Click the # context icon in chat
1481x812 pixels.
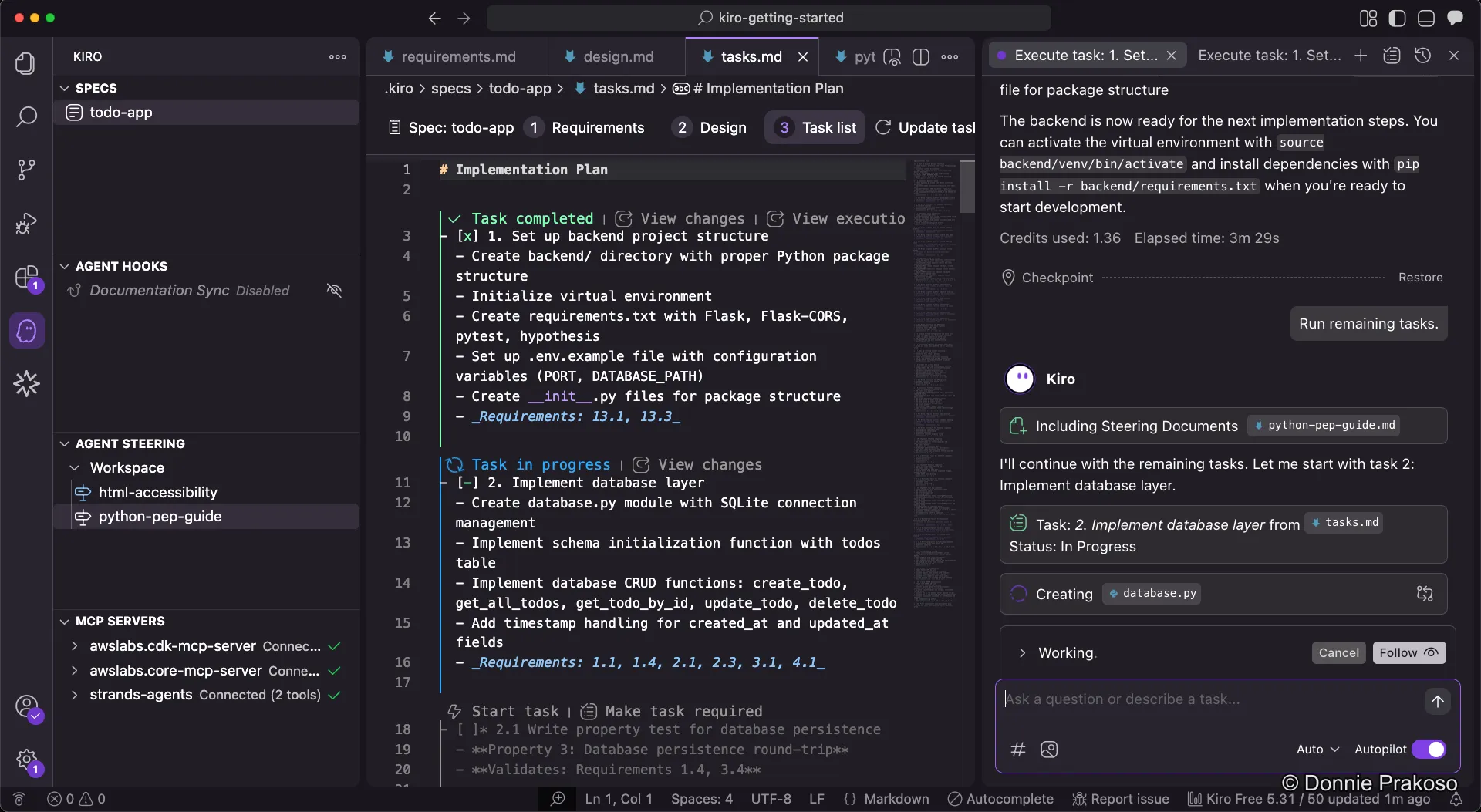(1018, 750)
